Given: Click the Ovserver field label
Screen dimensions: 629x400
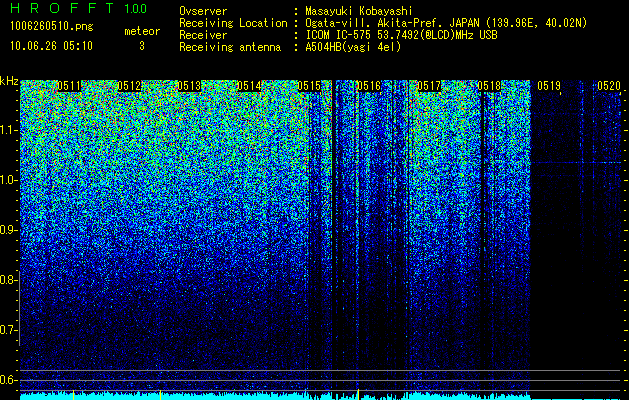Looking at the screenshot, I should pyautogui.click(x=203, y=11).
